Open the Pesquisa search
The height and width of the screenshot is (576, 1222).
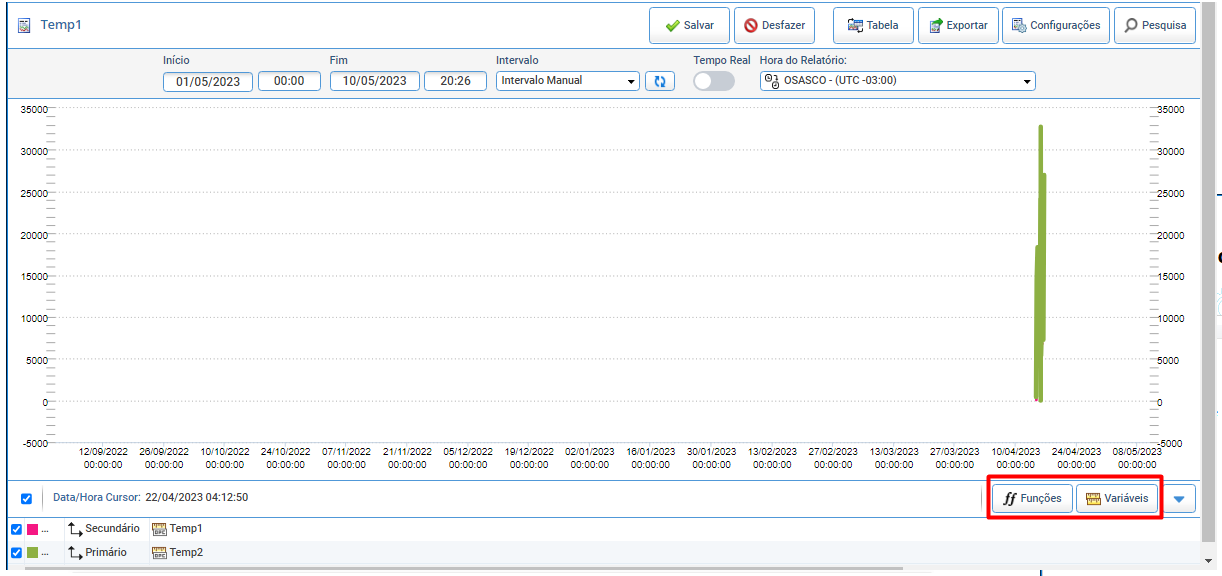point(1155,26)
